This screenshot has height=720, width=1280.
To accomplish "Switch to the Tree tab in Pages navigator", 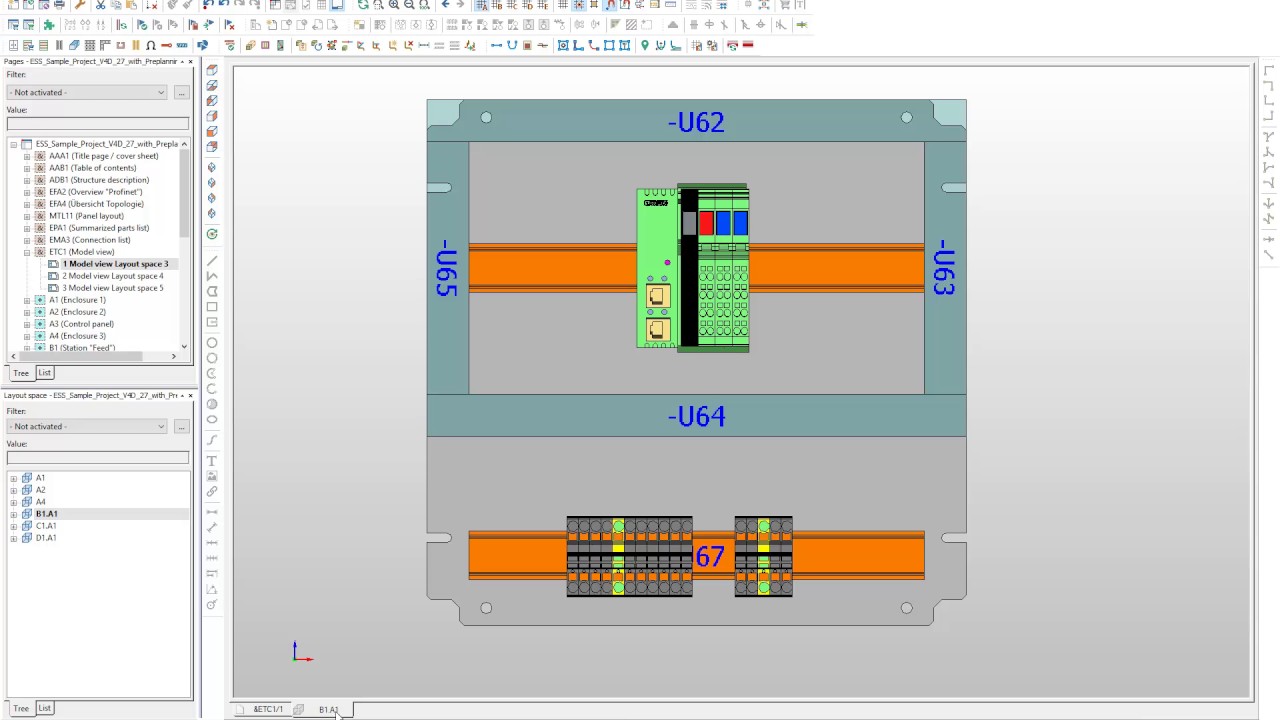I will point(21,373).
